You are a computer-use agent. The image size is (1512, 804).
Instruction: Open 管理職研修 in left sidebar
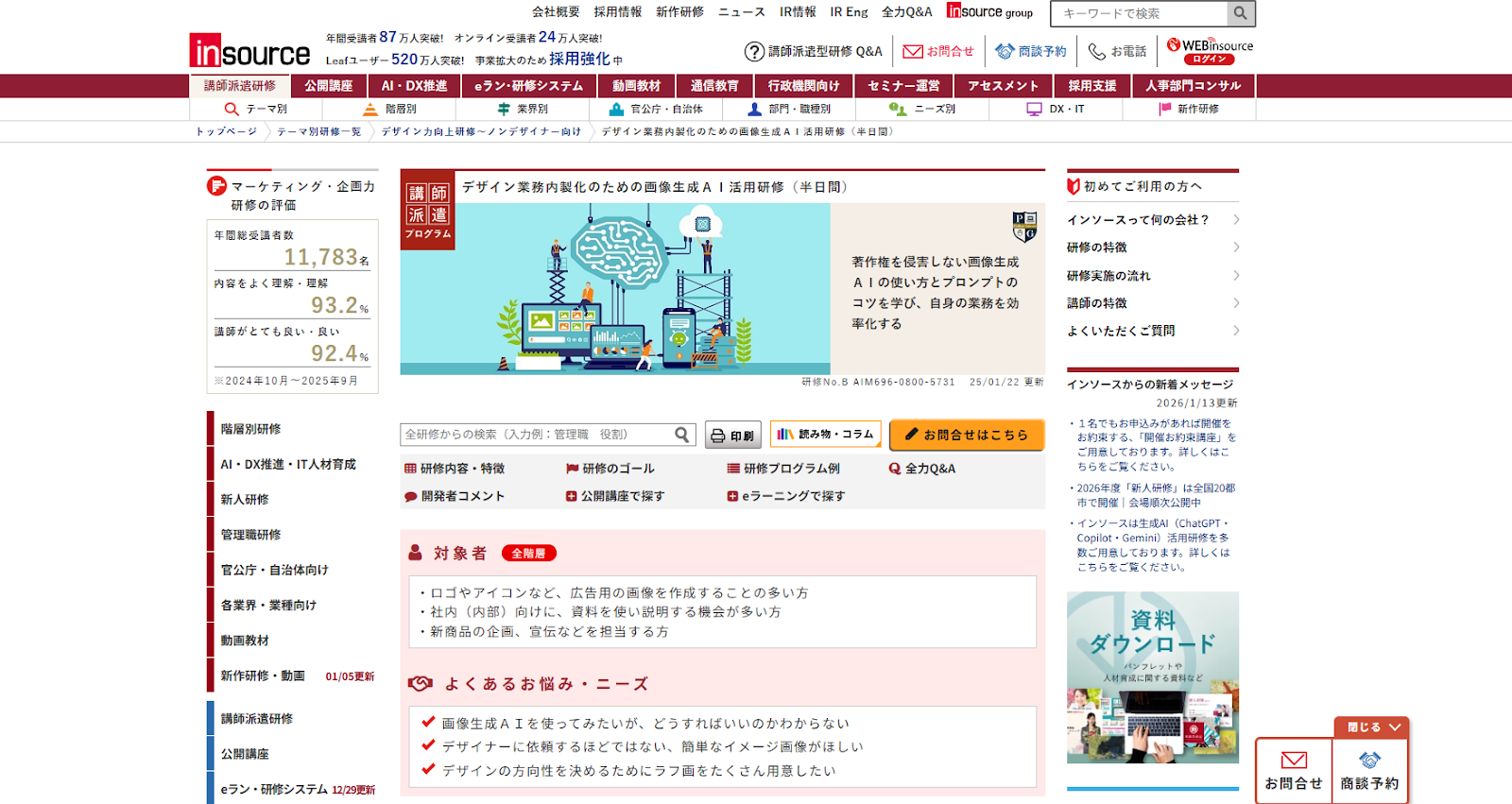tap(250, 535)
